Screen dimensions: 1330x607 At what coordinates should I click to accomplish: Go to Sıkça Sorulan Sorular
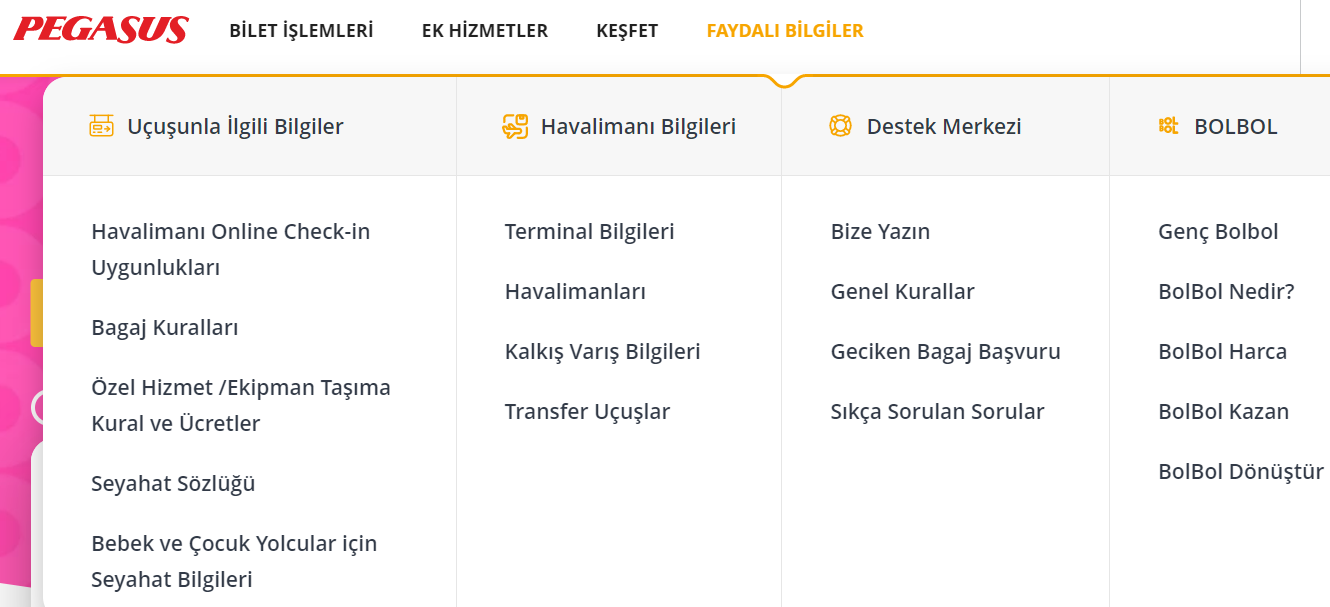pos(937,412)
